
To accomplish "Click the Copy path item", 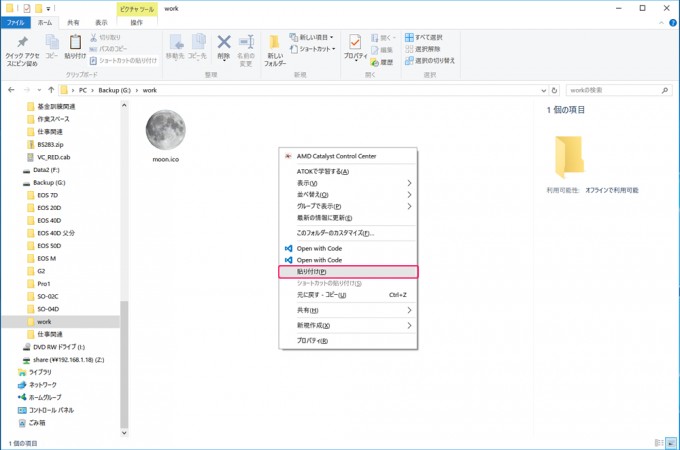I will point(108,49).
